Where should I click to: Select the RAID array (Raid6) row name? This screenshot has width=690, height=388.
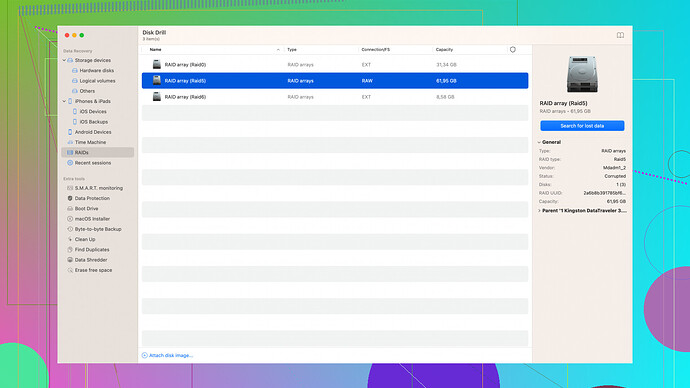(x=185, y=97)
